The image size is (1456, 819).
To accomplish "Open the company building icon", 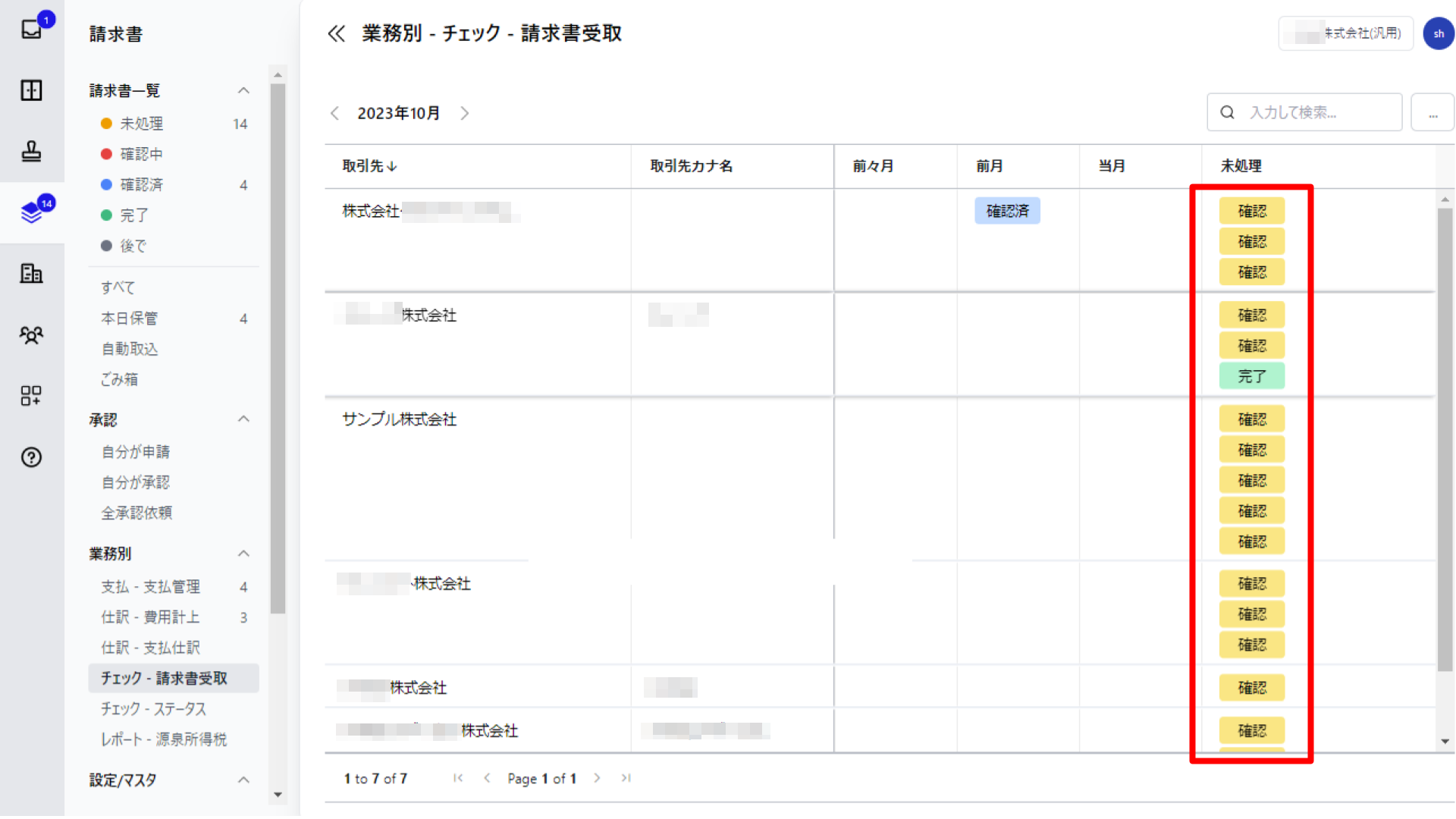I will (32, 273).
